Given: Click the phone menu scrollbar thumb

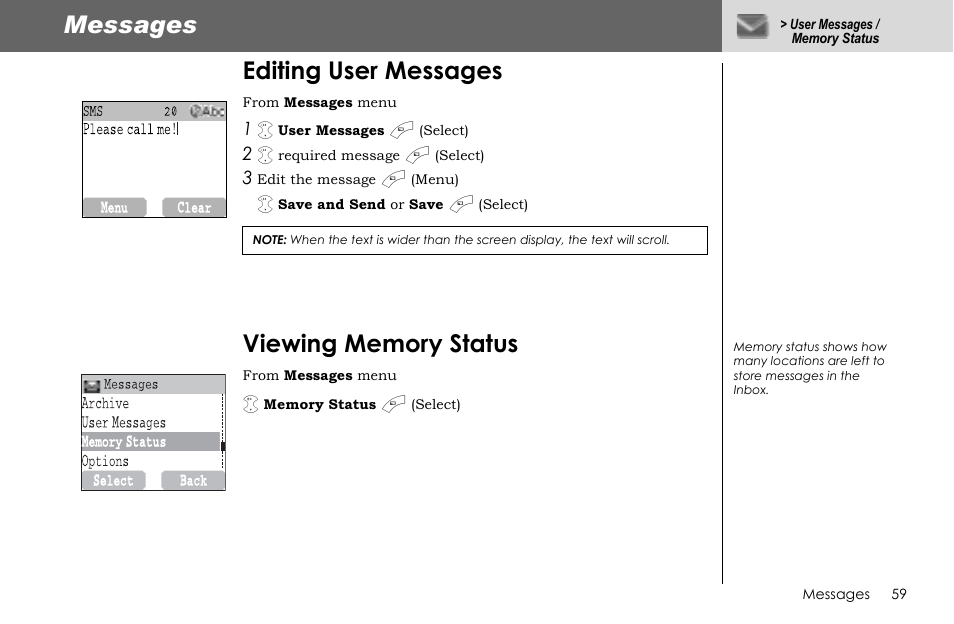Looking at the screenshot, I should [223, 446].
